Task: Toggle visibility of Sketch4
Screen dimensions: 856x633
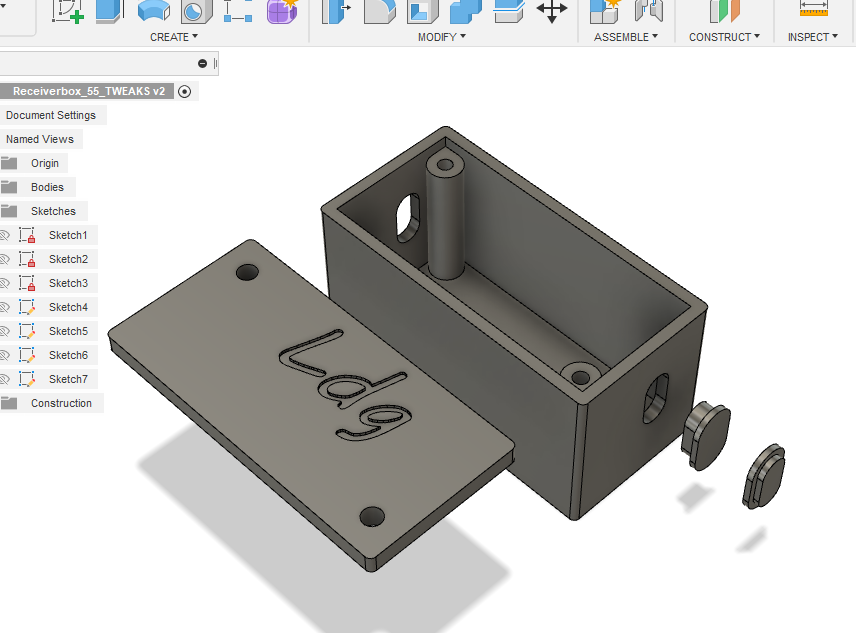Action: pyautogui.click(x=5, y=307)
